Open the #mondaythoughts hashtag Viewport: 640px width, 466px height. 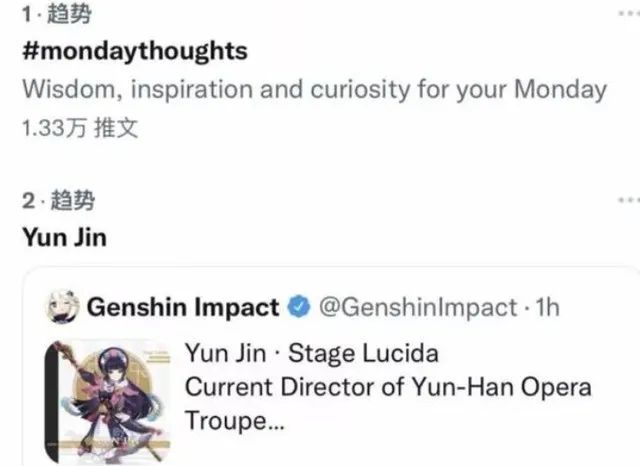point(134,50)
